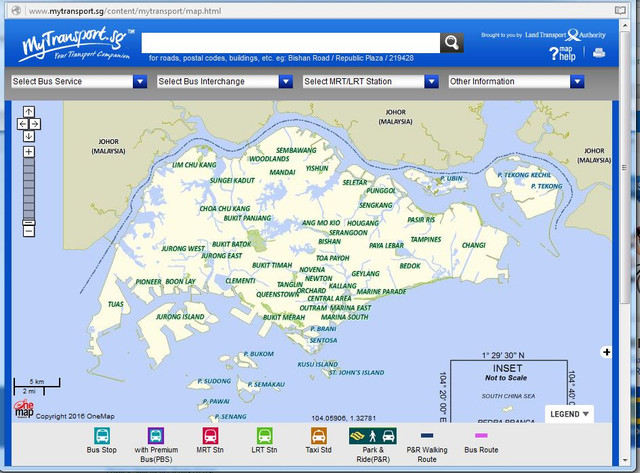This screenshot has height=473, width=640.
Task: Click the zoom level slider handle
Action: pyautogui.click(x=29, y=222)
